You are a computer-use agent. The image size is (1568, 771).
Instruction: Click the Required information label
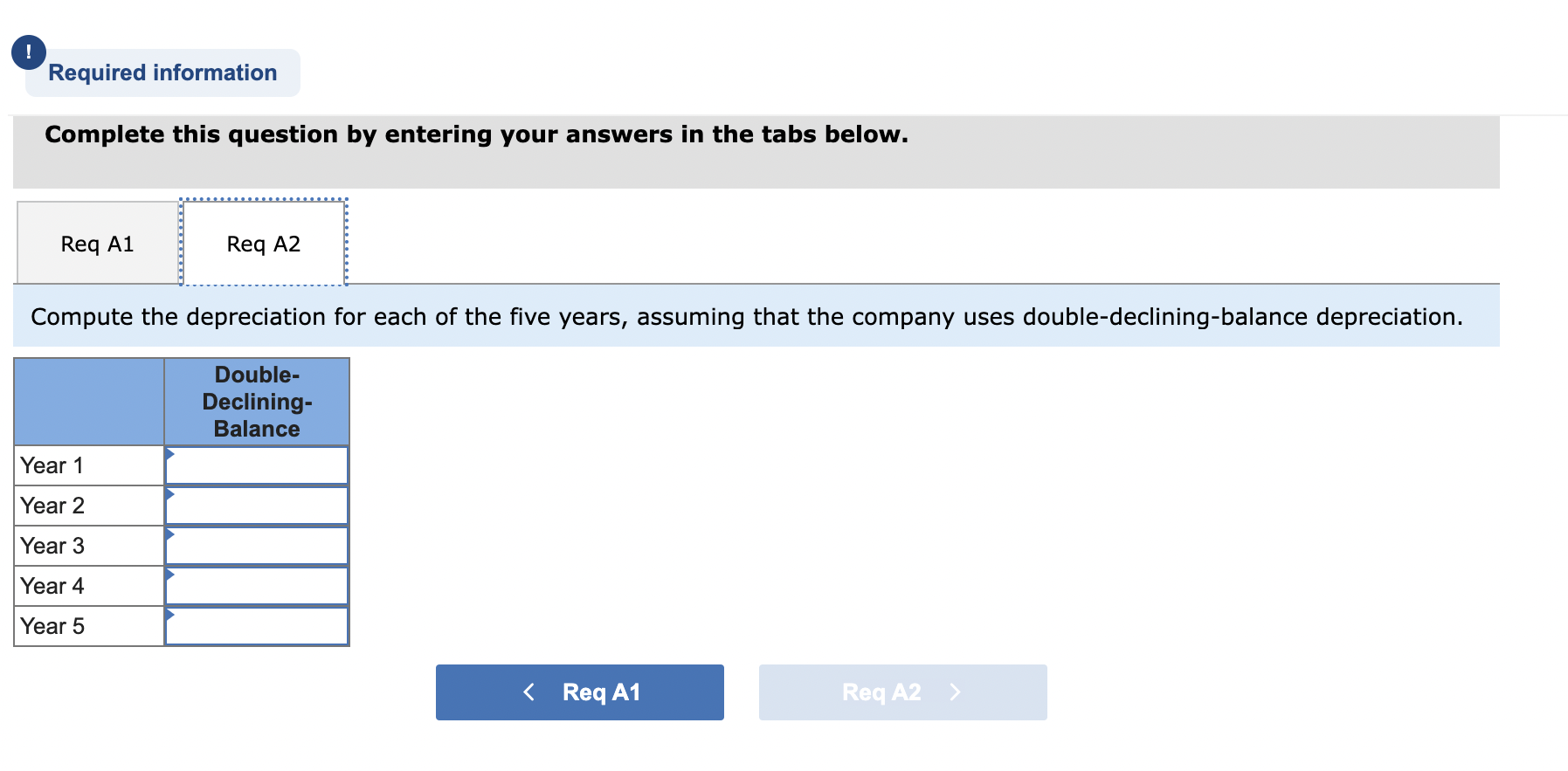162,72
